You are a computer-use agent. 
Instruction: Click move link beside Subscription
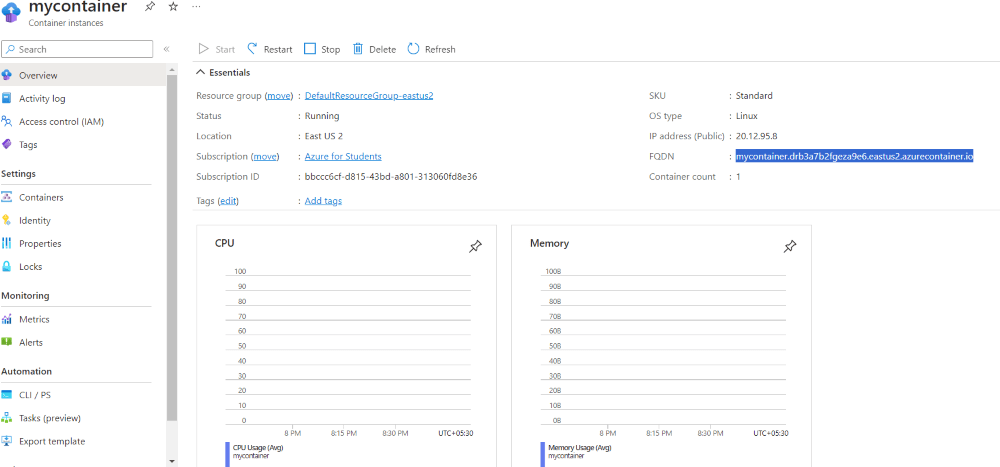click(267, 156)
